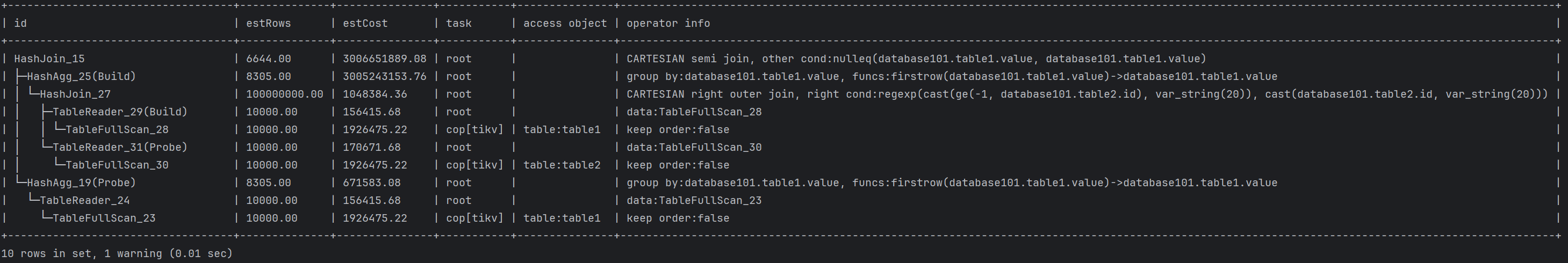Select the TableReader_31(Probe) node
Image resolution: width=1568 pixels, height=263 pixels.
pyautogui.click(x=120, y=147)
